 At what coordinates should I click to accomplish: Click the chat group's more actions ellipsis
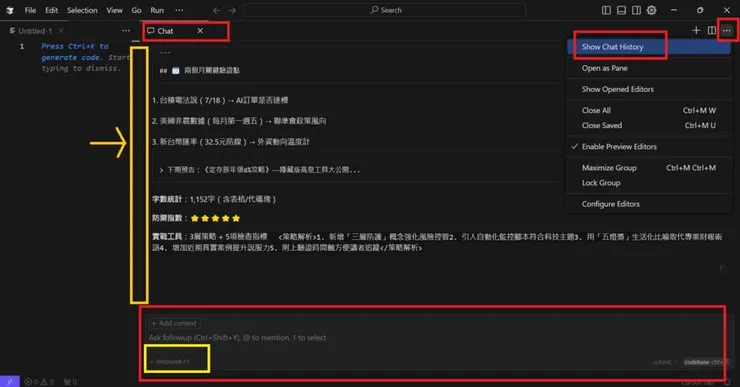click(x=727, y=31)
